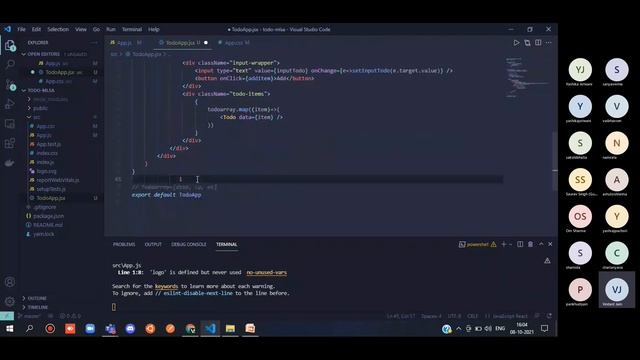640x360 pixels.
Task: Open changes icon in editor toolbar
Action: tap(527, 42)
